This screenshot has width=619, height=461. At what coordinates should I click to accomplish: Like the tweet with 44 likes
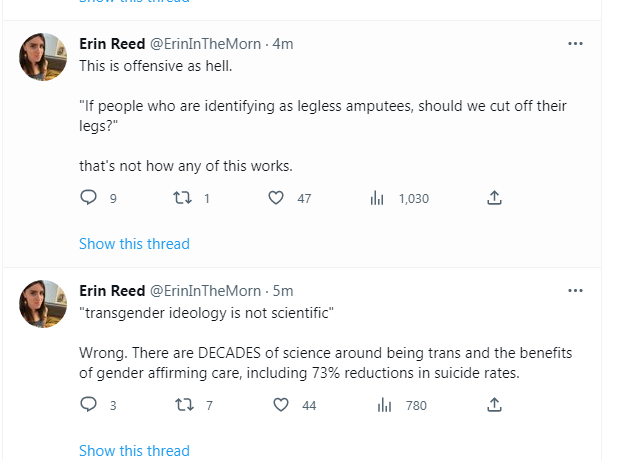click(281, 405)
